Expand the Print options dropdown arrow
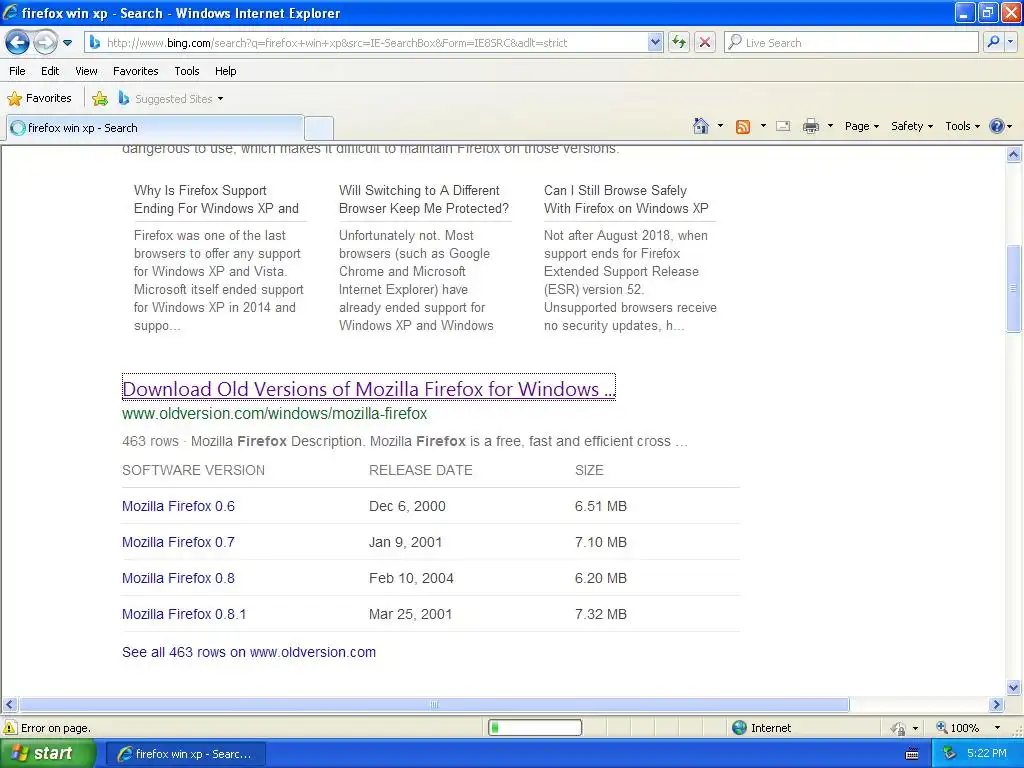Image resolution: width=1024 pixels, height=768 pixels. (830, 126)
